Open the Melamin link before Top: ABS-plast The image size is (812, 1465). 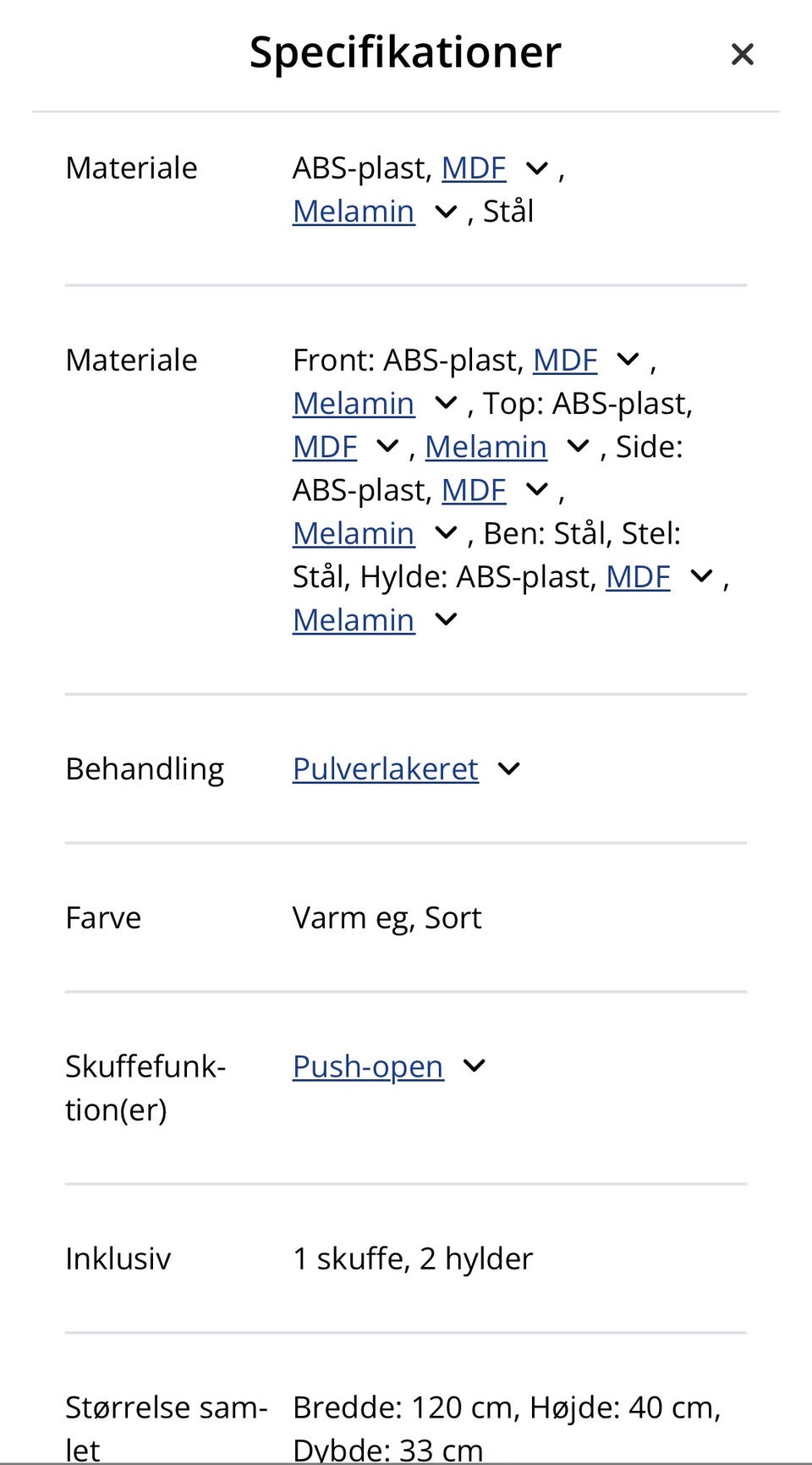click(x=354, y=404)
